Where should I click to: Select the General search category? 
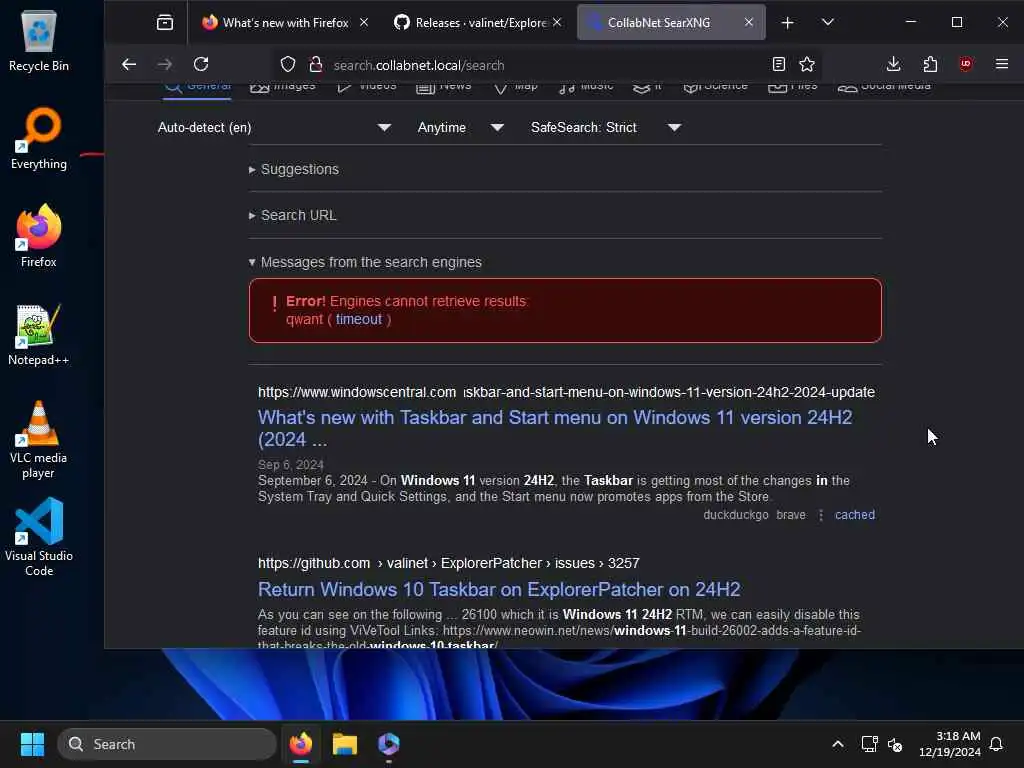point(197,88)
